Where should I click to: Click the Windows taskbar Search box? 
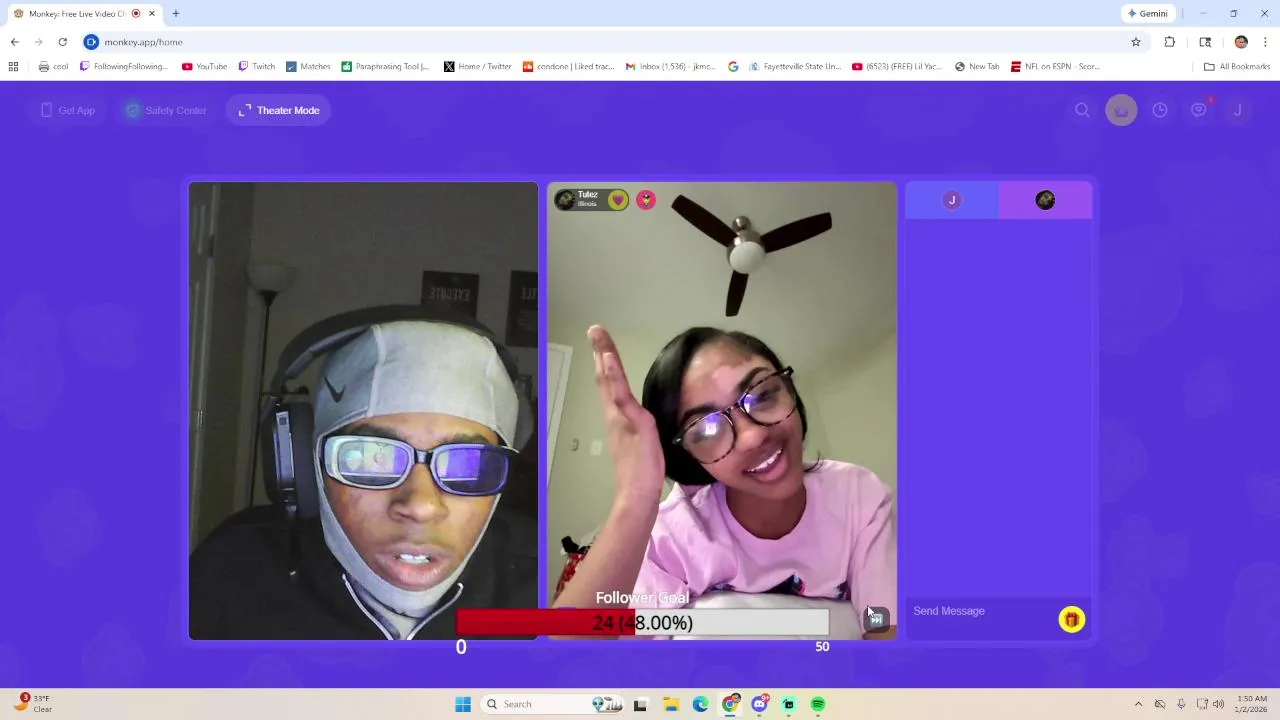pyautogui.click(x=552, y=704)
